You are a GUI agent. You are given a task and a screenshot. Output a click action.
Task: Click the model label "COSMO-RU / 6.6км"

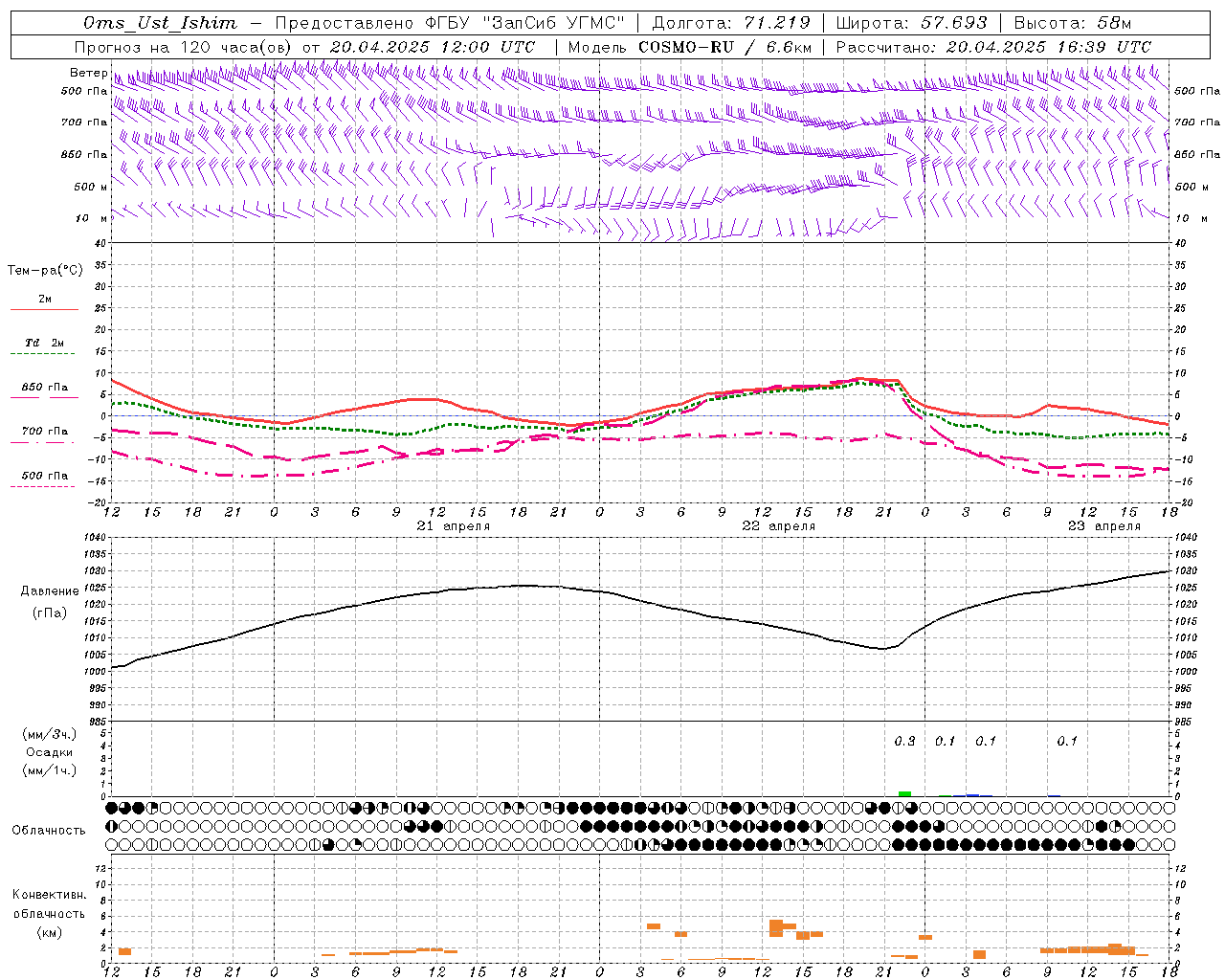(724, 47)
